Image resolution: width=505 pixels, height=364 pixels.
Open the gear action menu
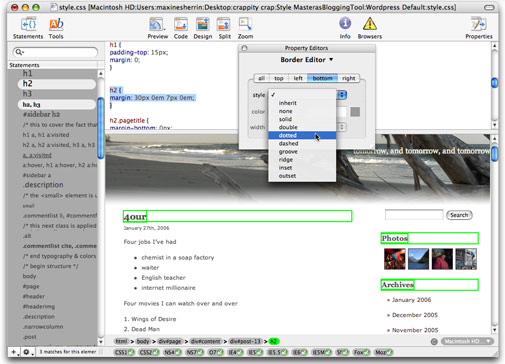point(27,352)
